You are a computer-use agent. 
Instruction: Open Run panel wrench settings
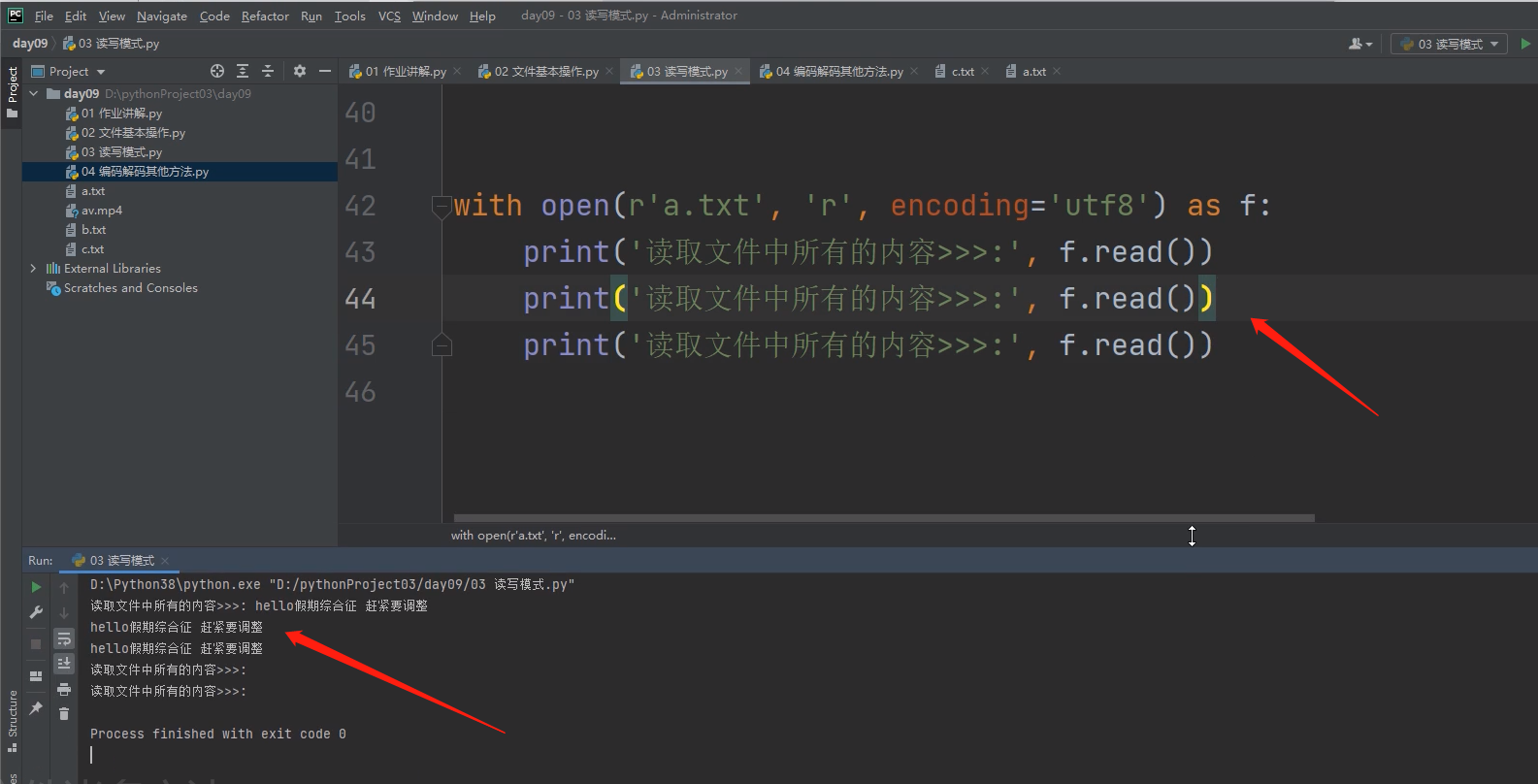(36, 612)
